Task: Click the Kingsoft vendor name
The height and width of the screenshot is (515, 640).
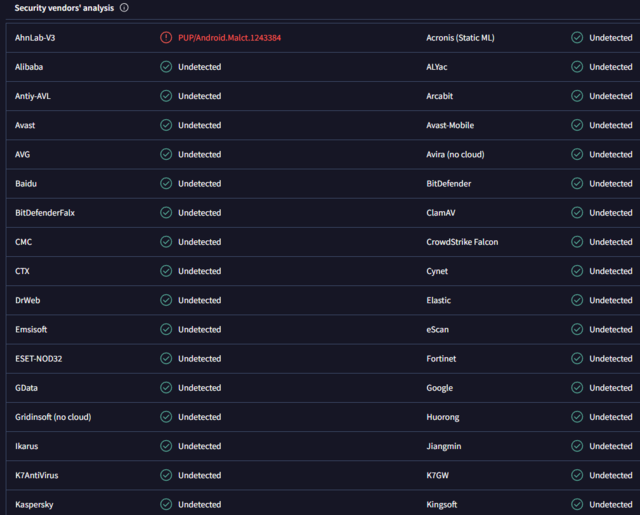Action: click(x=442, y=504)
